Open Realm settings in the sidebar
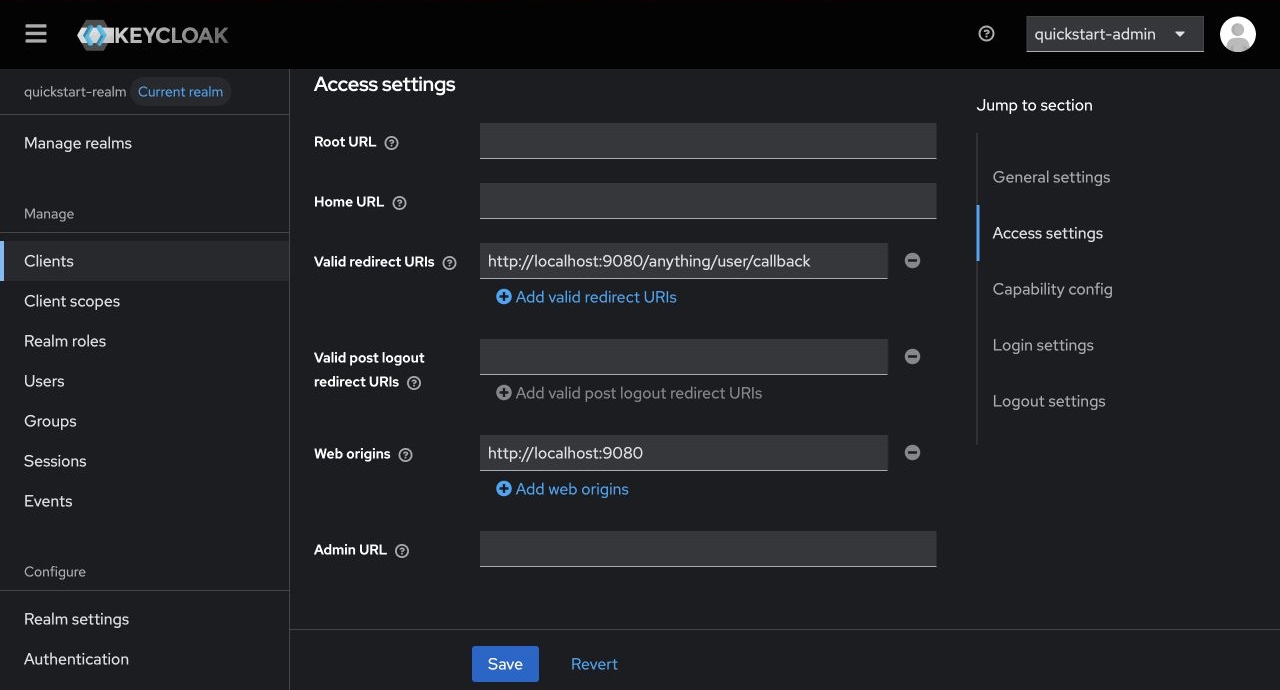This screenshot has width=1280, height=690. 144,619
